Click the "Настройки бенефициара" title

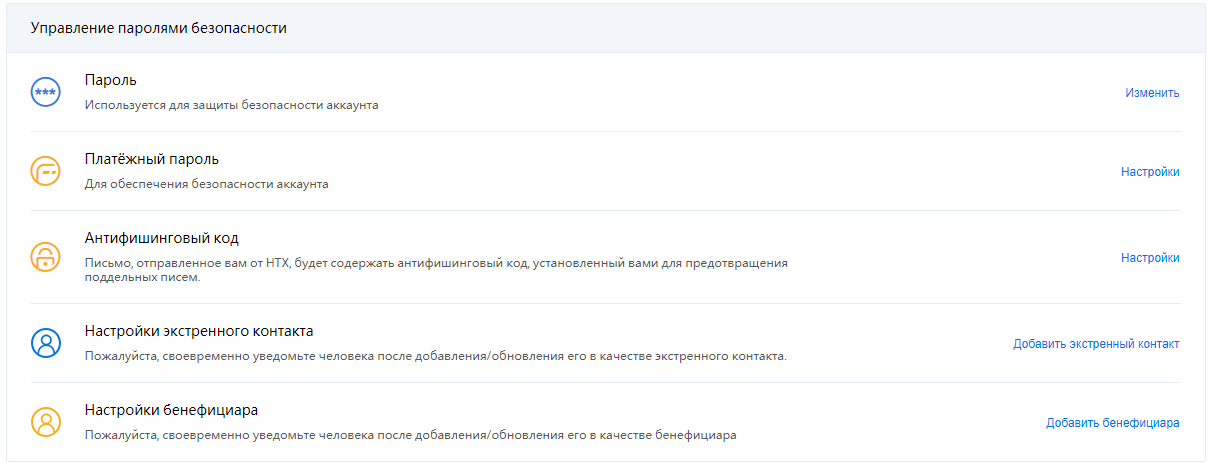coord(172,410)
